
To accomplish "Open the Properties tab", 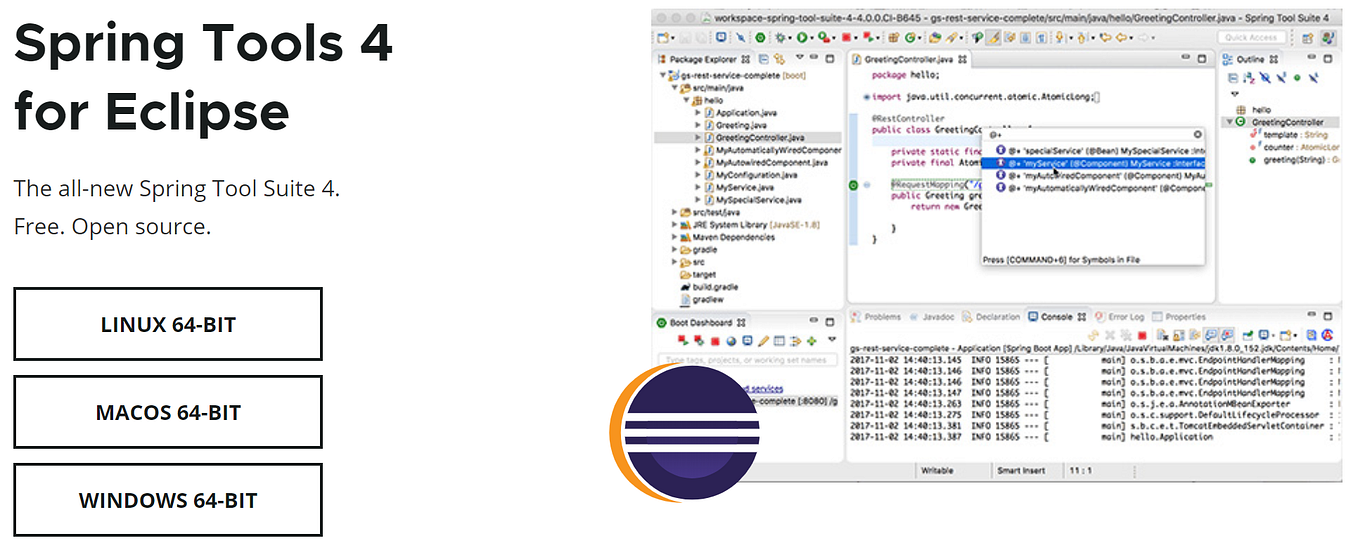I will click(1179, 317).
